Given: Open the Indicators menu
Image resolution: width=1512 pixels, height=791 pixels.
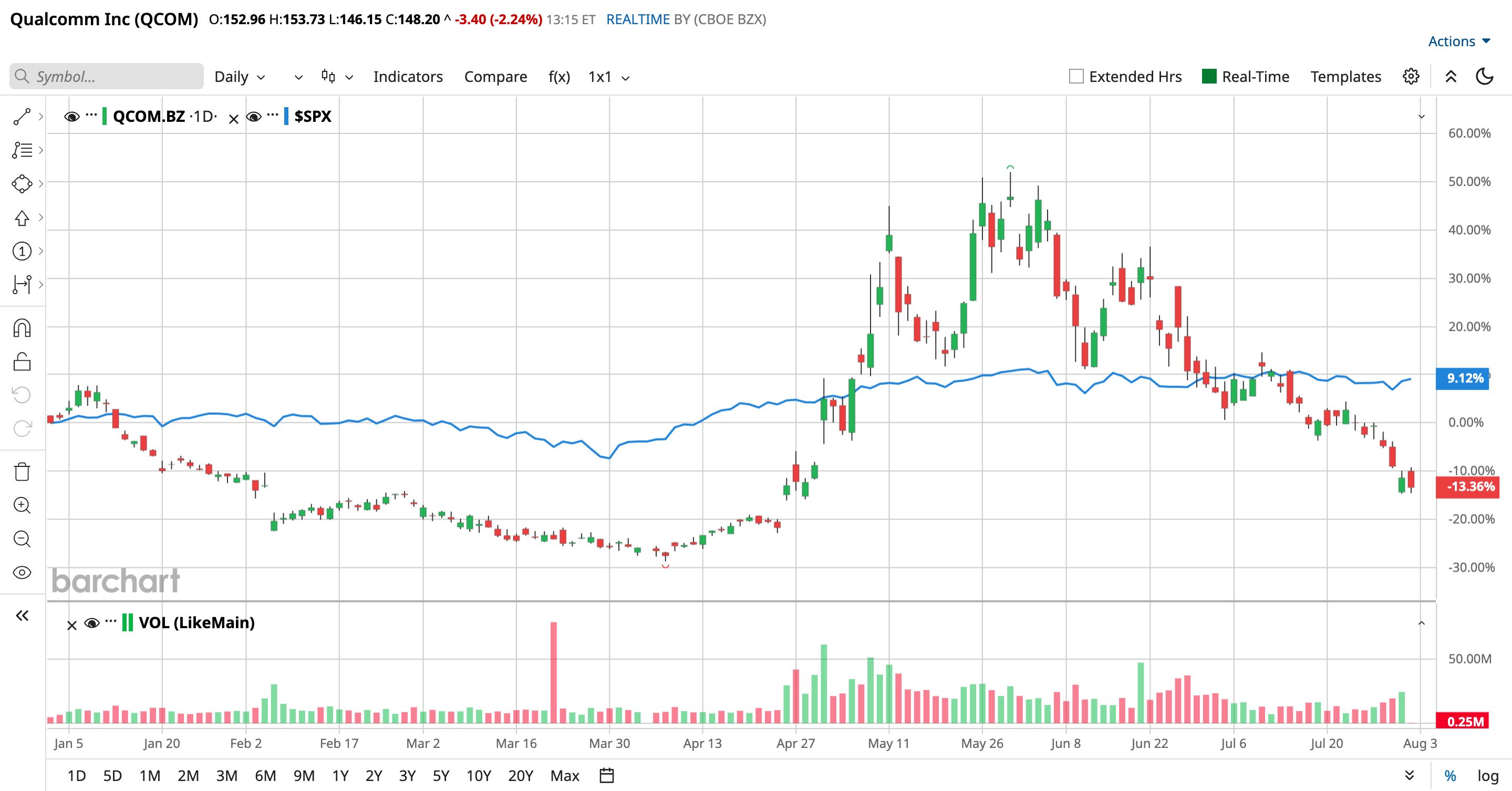Looking at the screenshot, I should 408,77.
